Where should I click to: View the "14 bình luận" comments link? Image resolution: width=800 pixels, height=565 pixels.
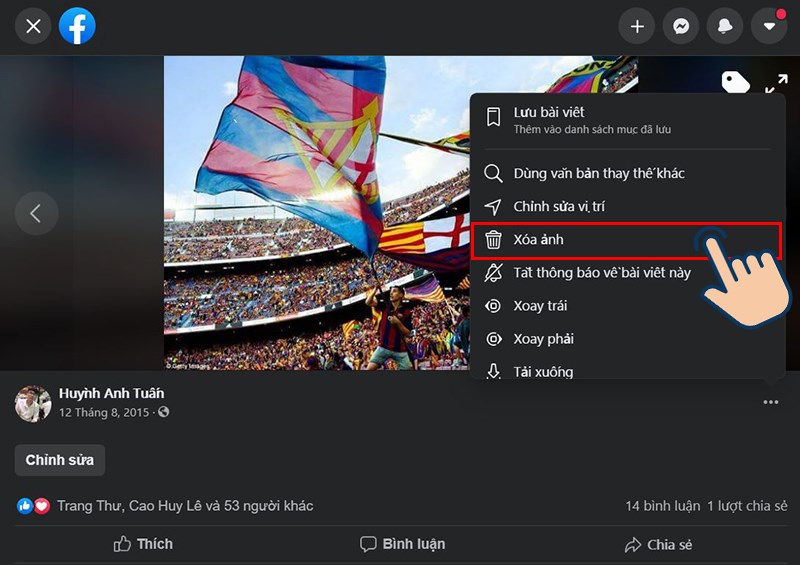pyautogui.click(x=661, y=506)
